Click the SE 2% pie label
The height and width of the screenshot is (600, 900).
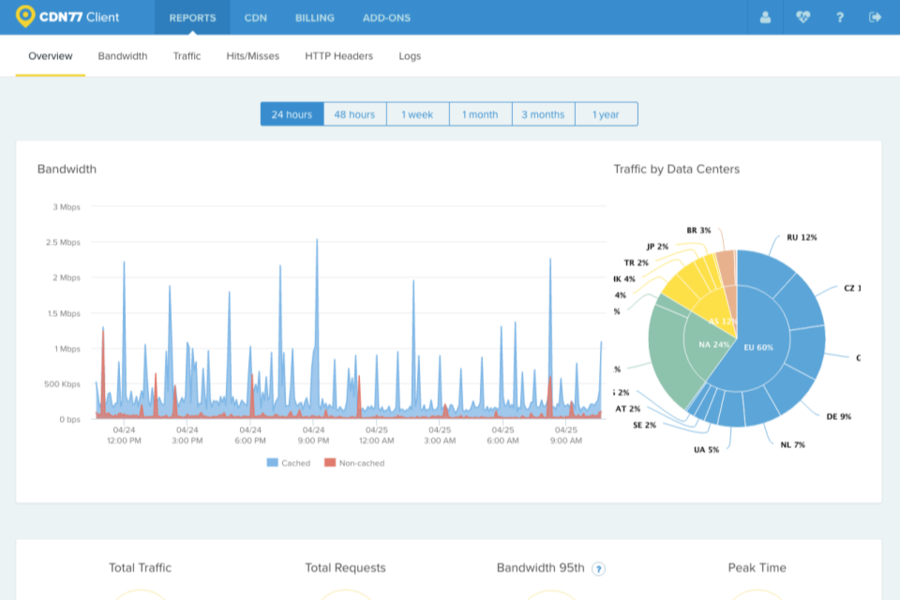[644, 425]
